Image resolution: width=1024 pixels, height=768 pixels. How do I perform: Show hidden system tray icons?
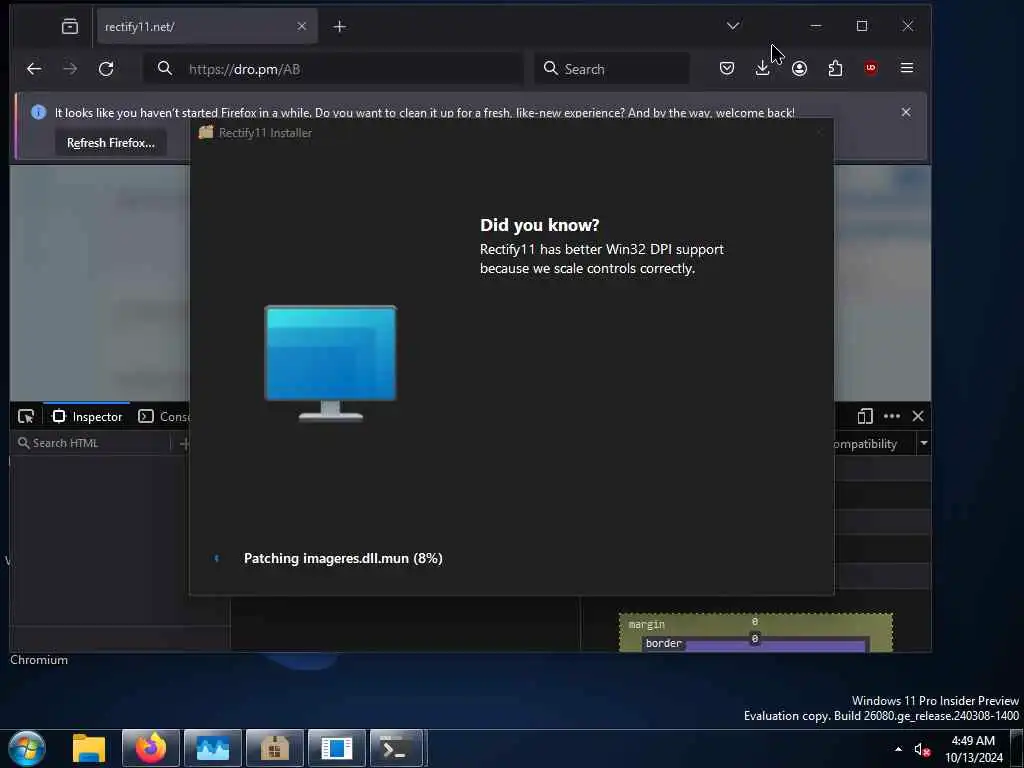[x=899, y=749]
